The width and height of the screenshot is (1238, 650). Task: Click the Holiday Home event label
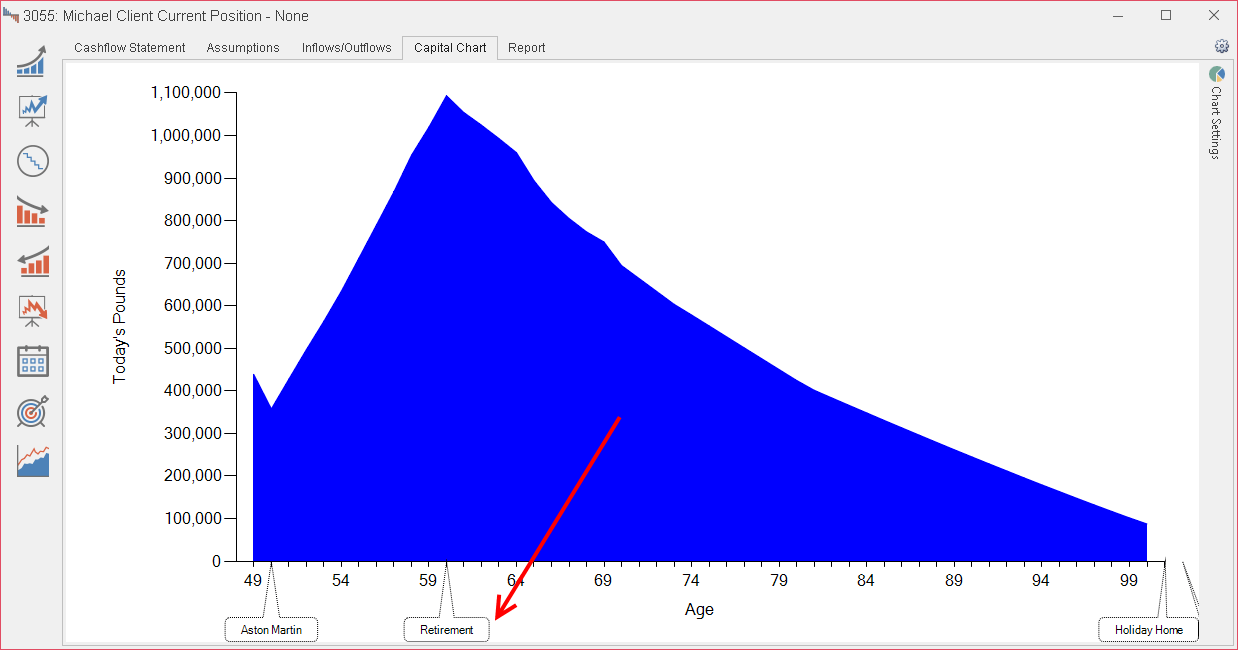1149,630
